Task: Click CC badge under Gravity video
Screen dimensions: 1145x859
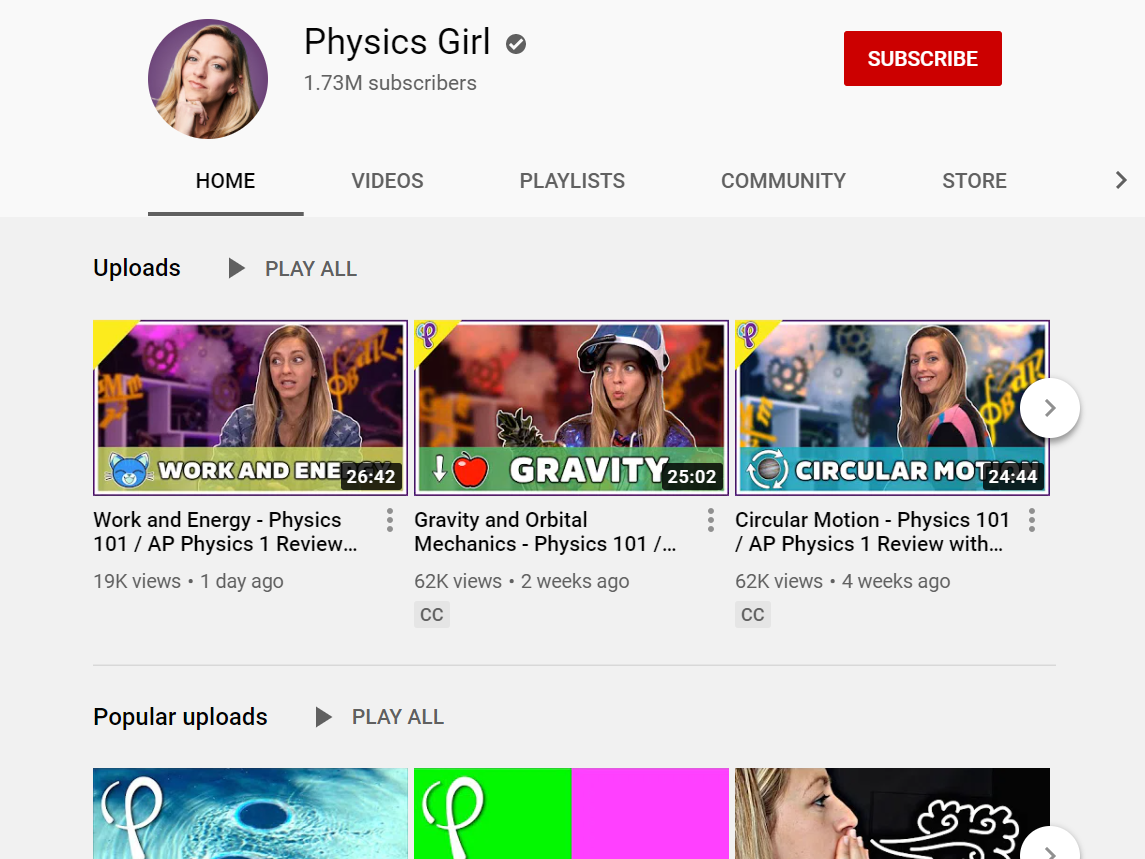Action: pyautogui.click(x=432, y=614)
